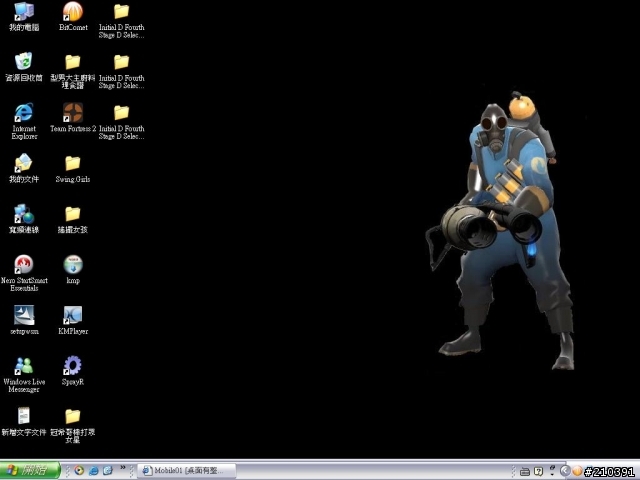Expand the quick launch overflow chevron
This screenshot has width=640, height=480.
pyautogui.click(x=122, y=468)
